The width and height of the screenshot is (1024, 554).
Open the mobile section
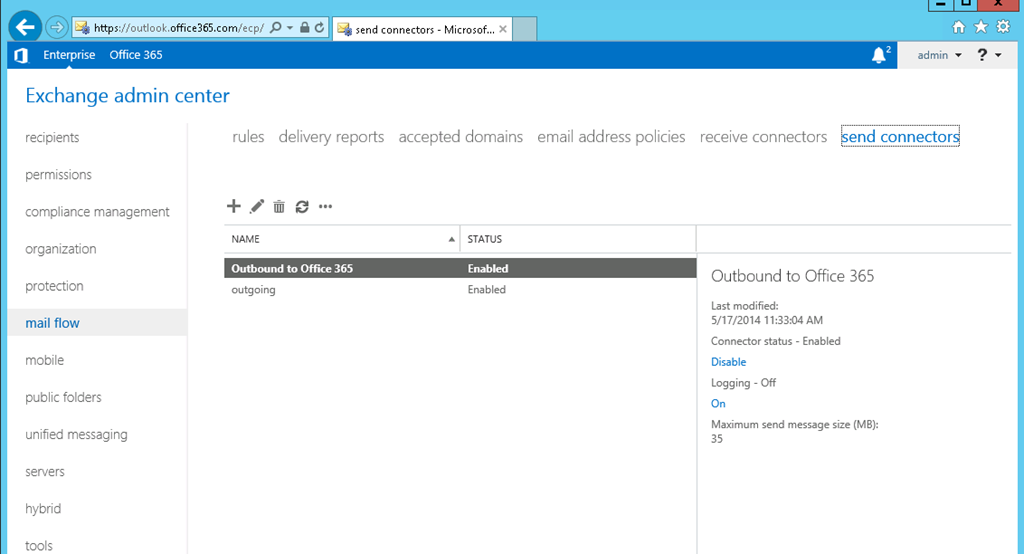click(44, 360)
